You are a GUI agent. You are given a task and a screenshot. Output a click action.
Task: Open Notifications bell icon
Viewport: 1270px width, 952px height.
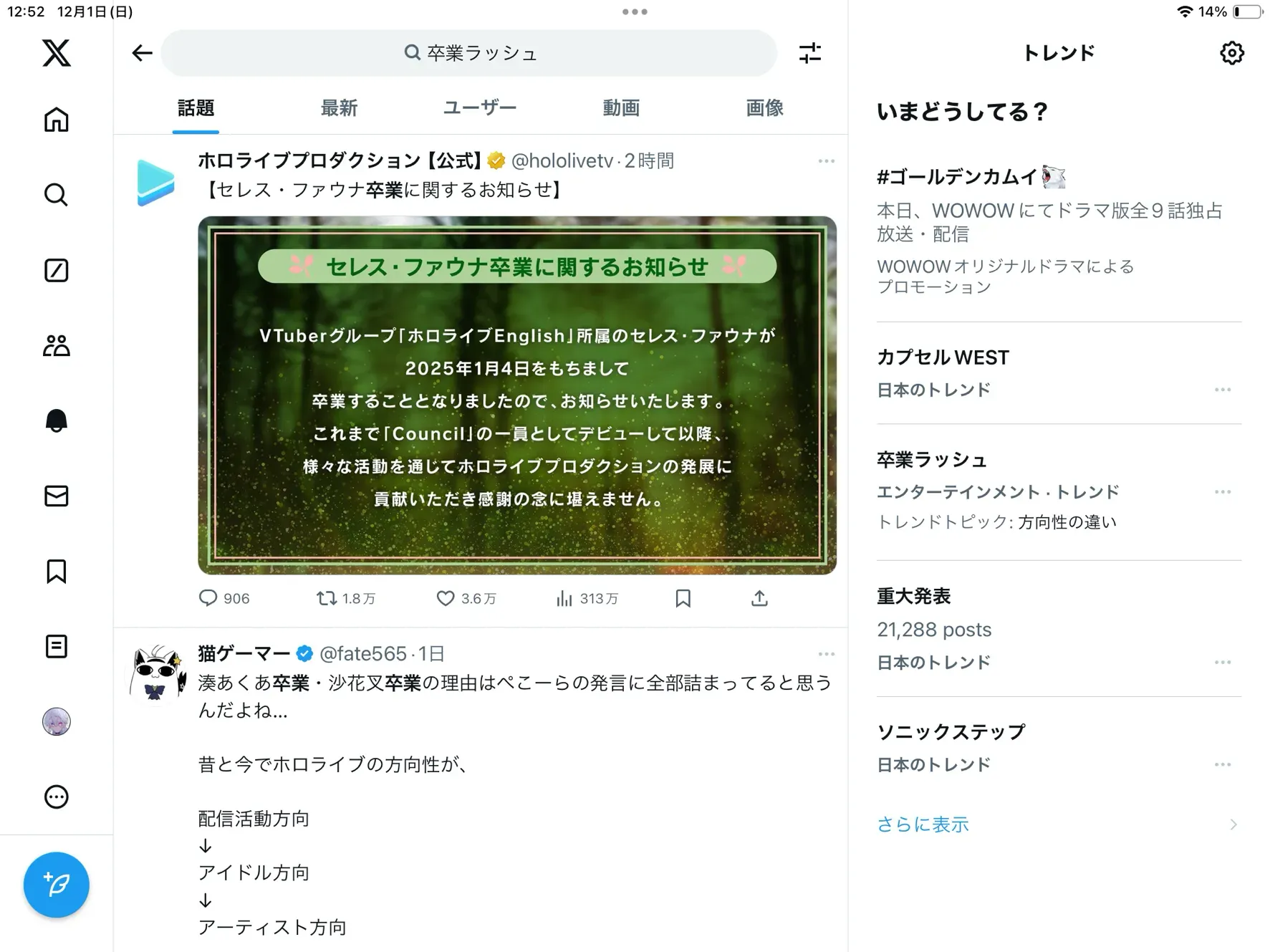point(56,420)
